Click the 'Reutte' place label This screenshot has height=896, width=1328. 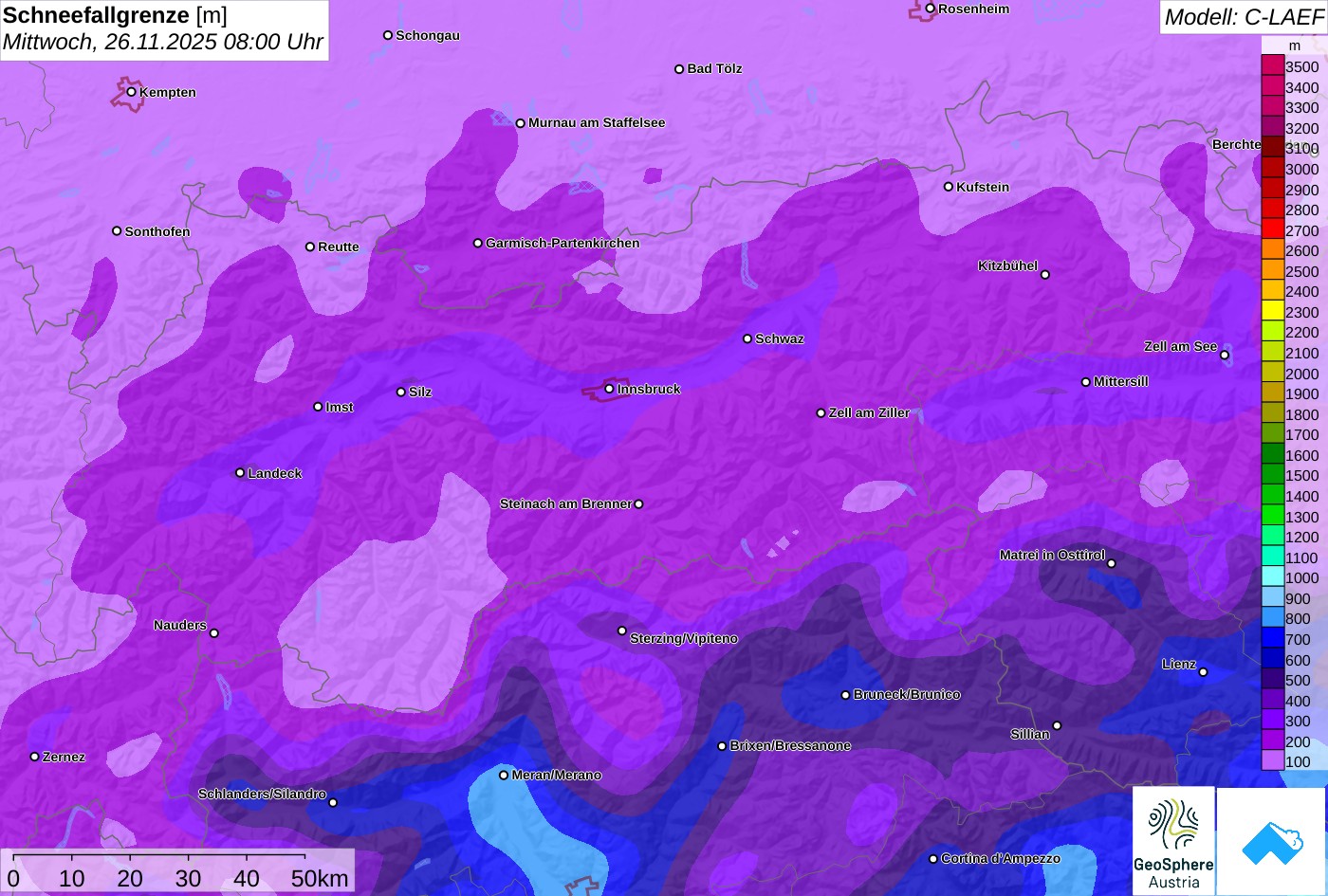339,247
